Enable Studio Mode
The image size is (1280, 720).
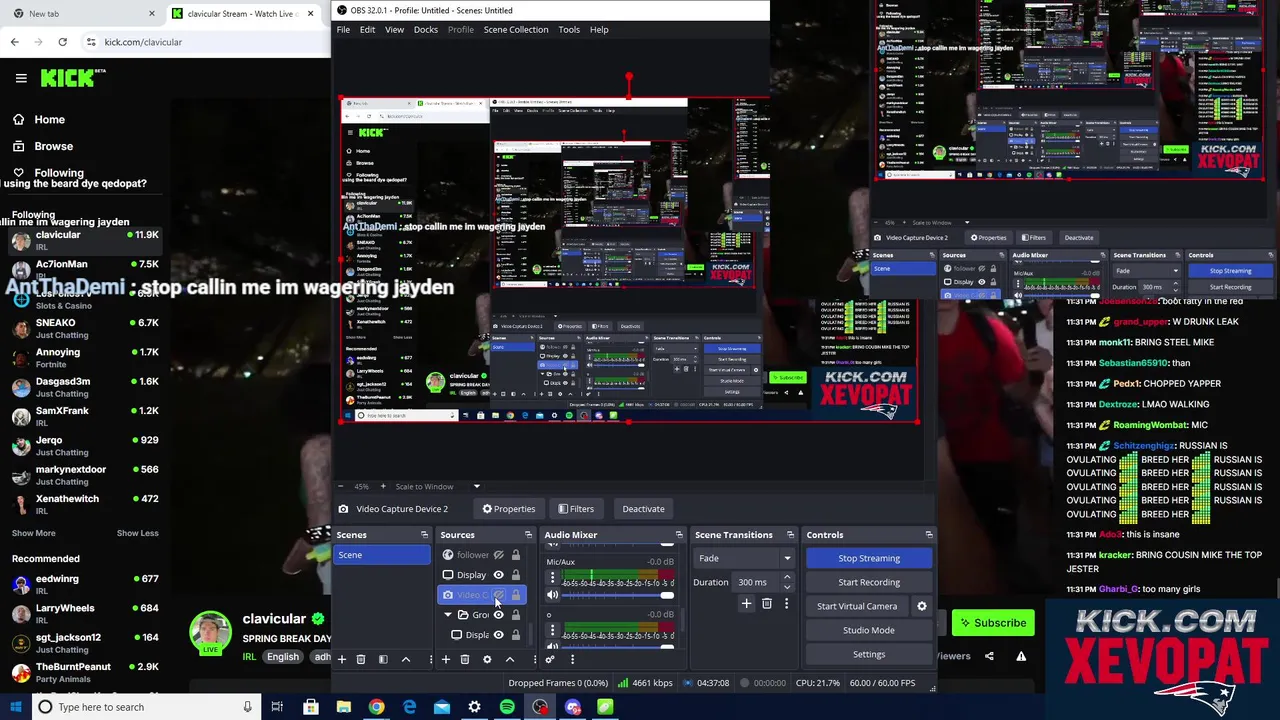pyautogui.click(x=869, y=630)
